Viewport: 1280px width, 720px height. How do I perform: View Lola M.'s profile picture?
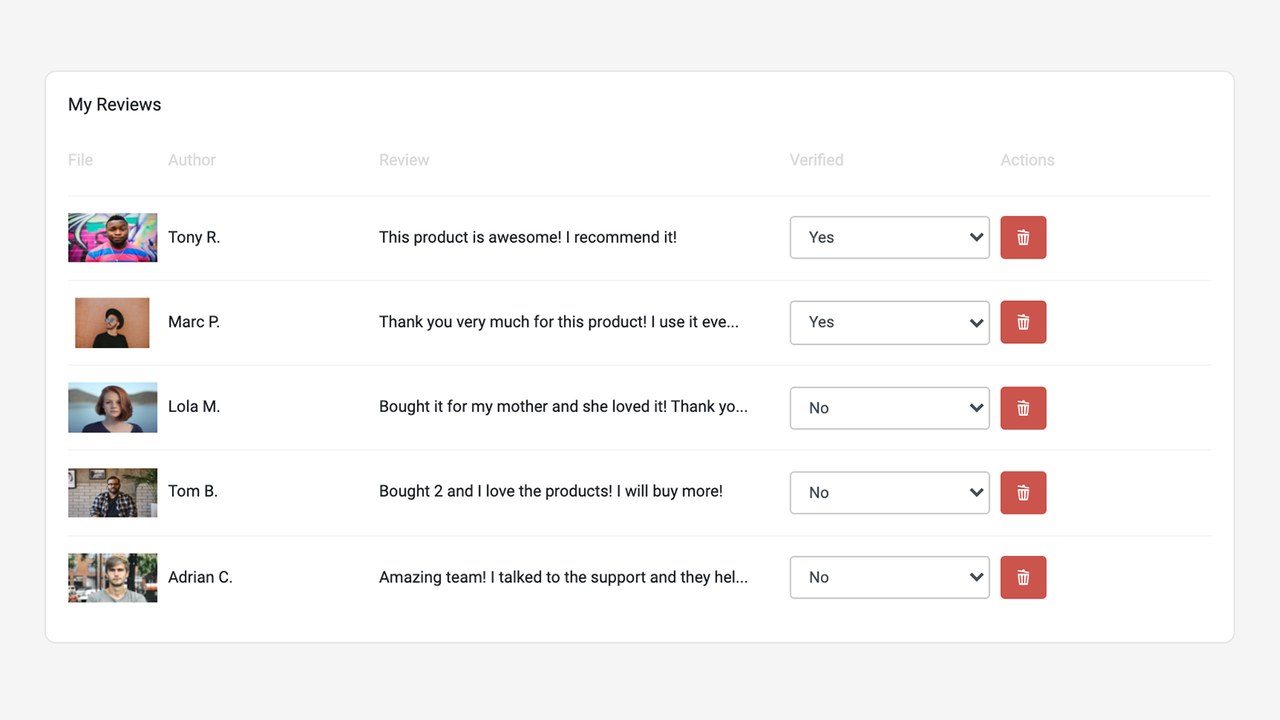(112, 408)
